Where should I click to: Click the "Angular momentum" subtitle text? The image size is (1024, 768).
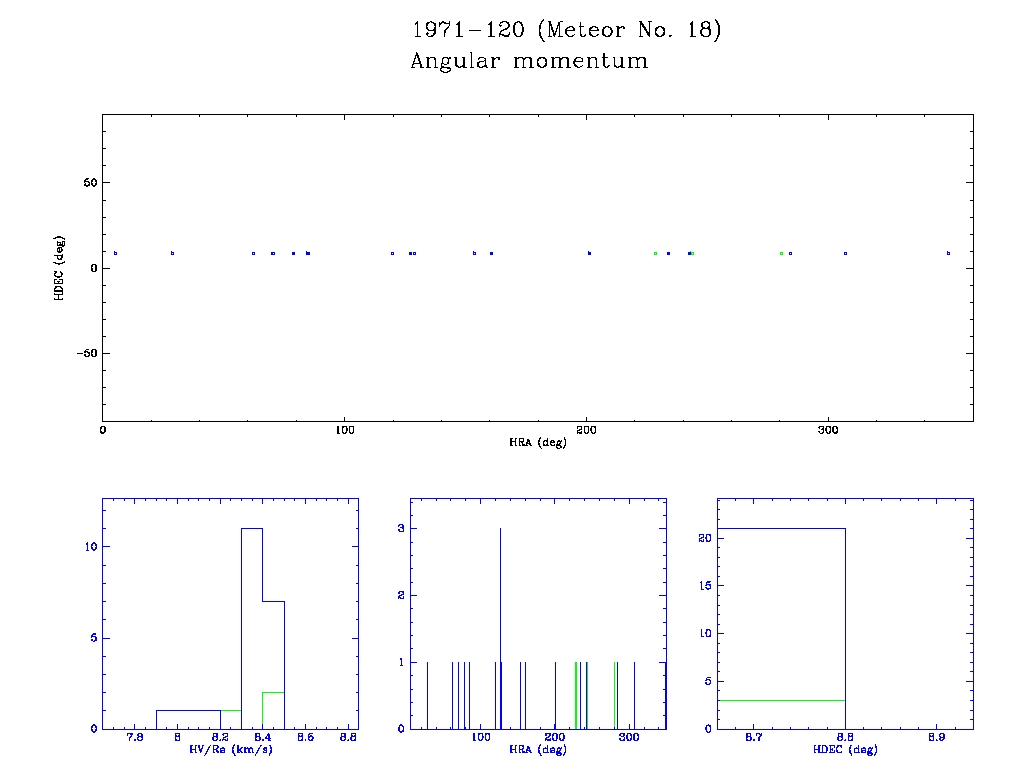click(x=529, y=61)
